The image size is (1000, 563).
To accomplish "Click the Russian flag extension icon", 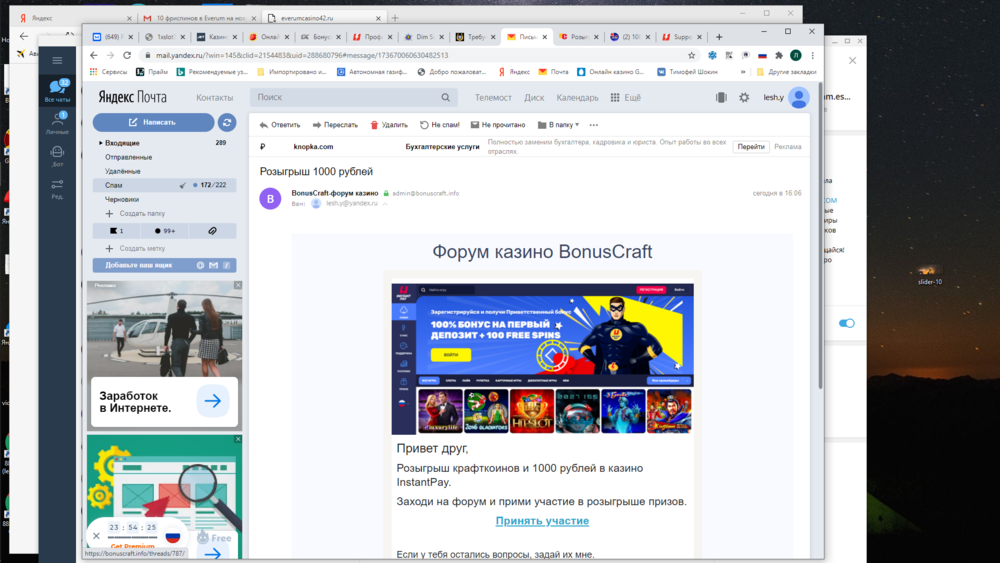I will 762,55.
